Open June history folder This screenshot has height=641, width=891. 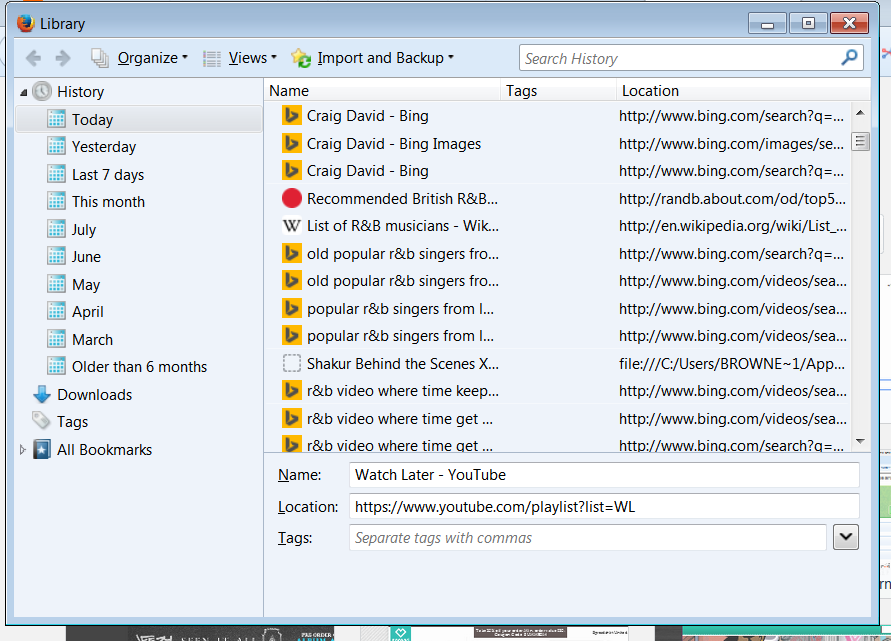pyautogui.click(x=86, y=257)
